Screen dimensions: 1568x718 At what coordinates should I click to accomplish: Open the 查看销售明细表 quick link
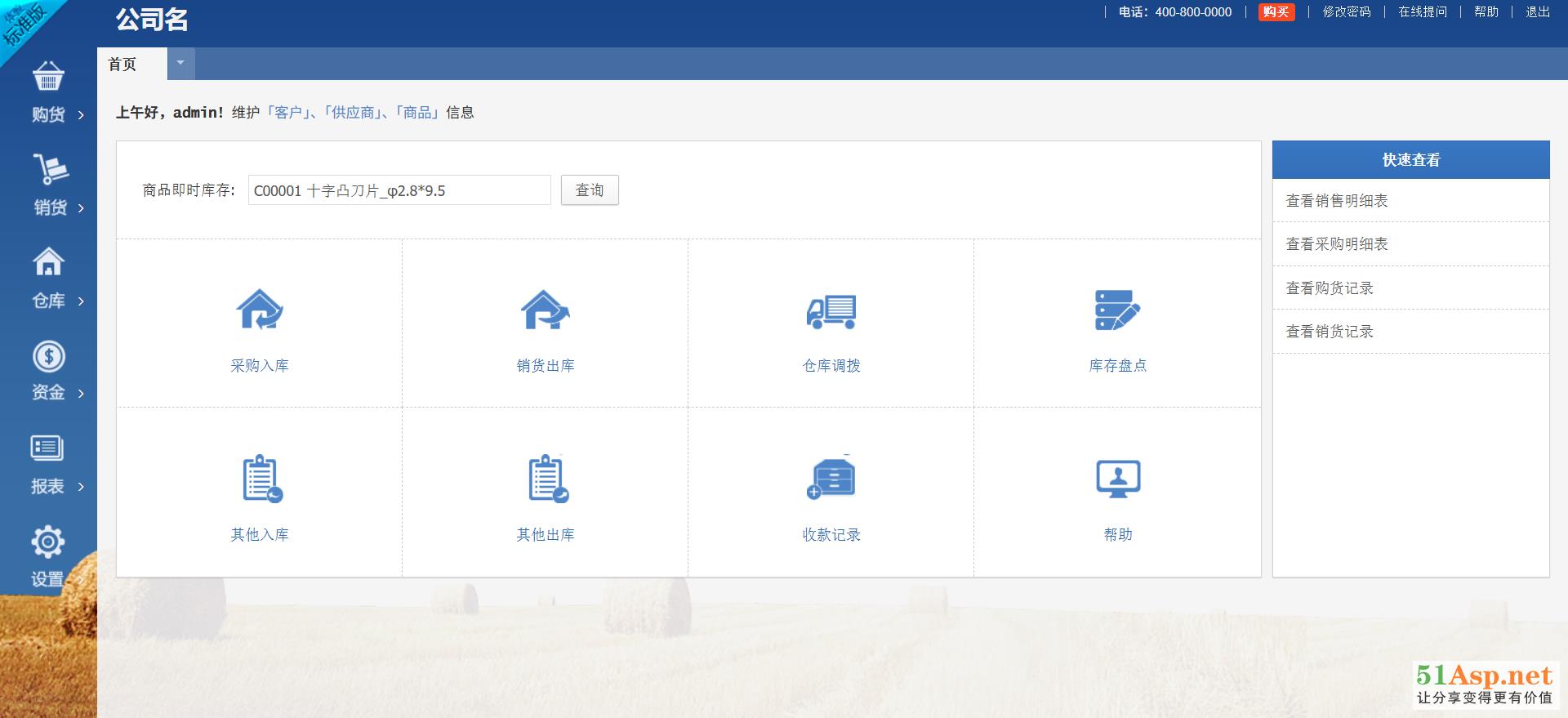tap(1336, 201)
